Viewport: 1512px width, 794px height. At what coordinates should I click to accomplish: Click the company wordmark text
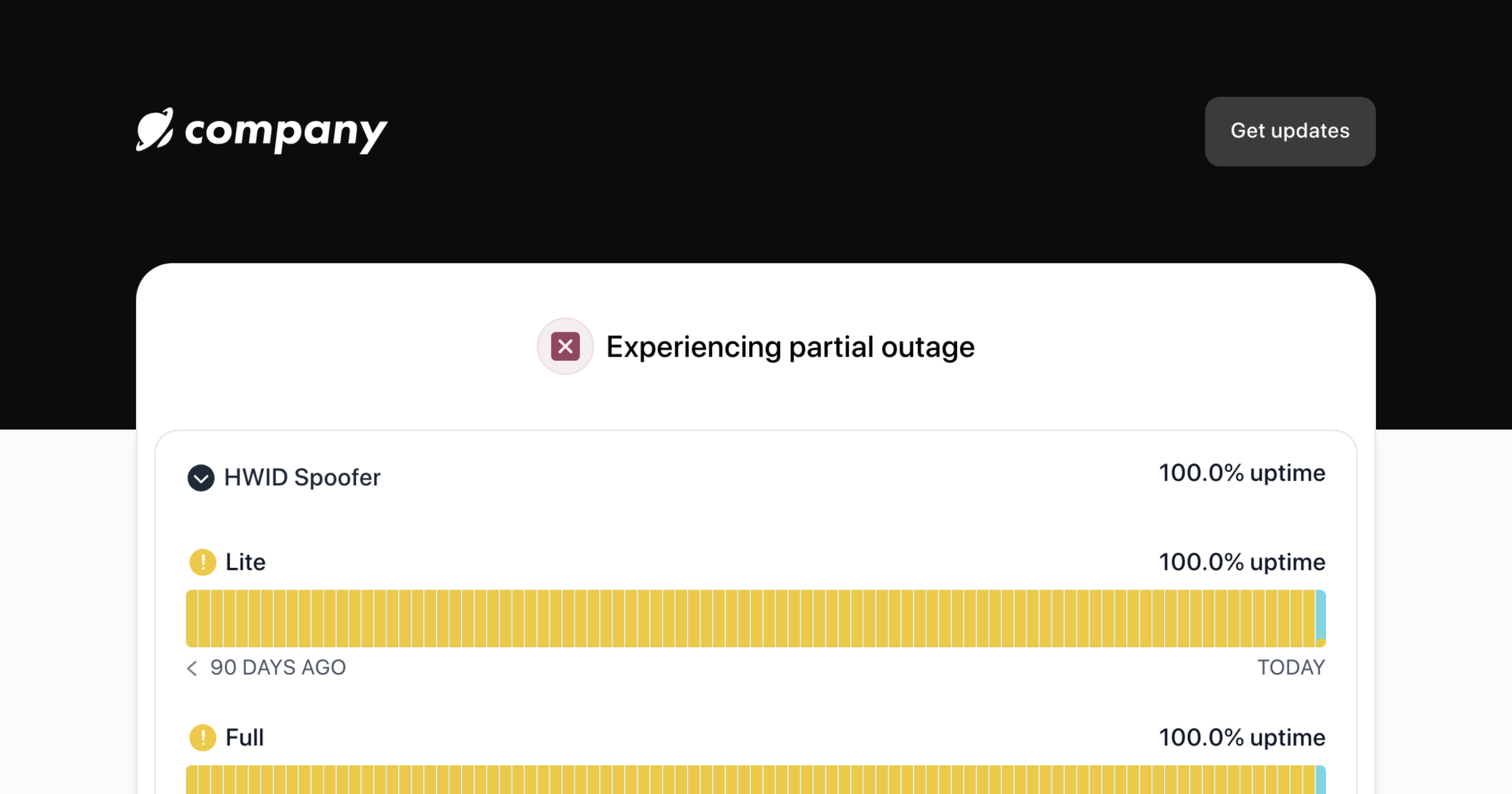pos(285,132)
